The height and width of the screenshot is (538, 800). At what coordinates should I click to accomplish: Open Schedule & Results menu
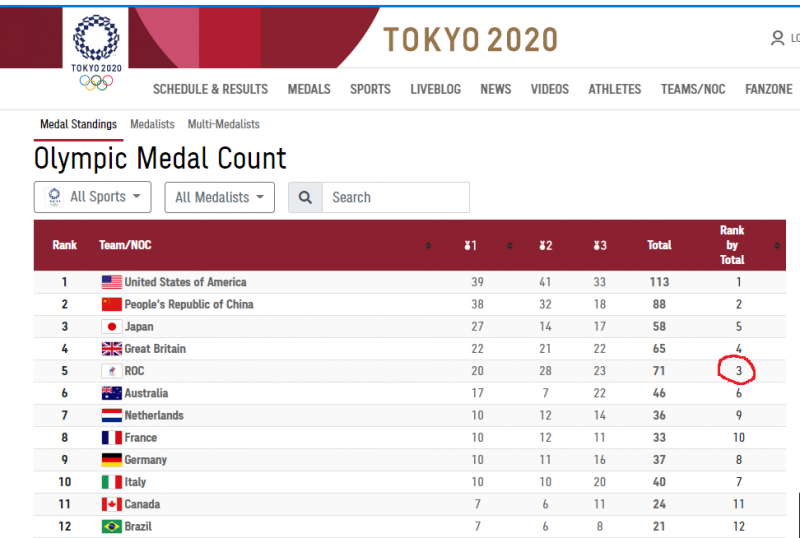point(210,89)
